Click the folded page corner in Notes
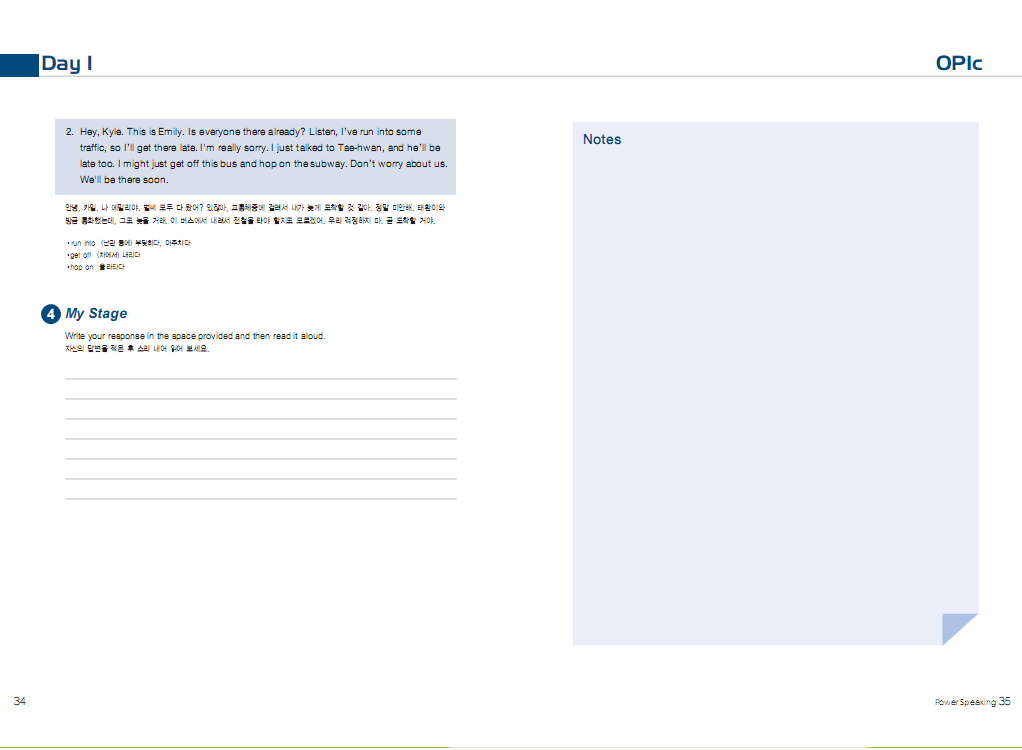Viewport: 1022px width, 750px height. [x=958, y=629]
